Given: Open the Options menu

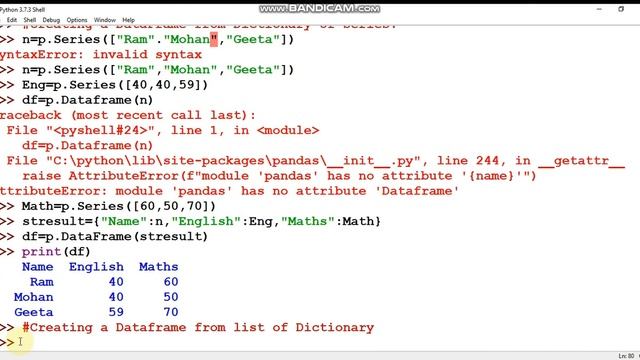Looking at the screenshot, I should (x=77, y=20).
